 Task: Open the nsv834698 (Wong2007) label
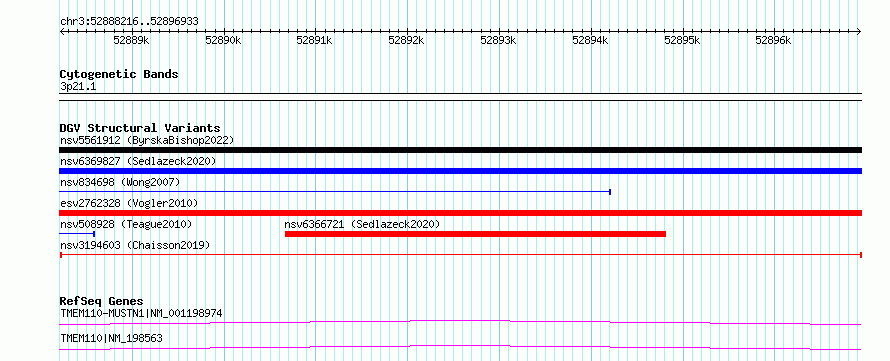(x=120, y=182)
